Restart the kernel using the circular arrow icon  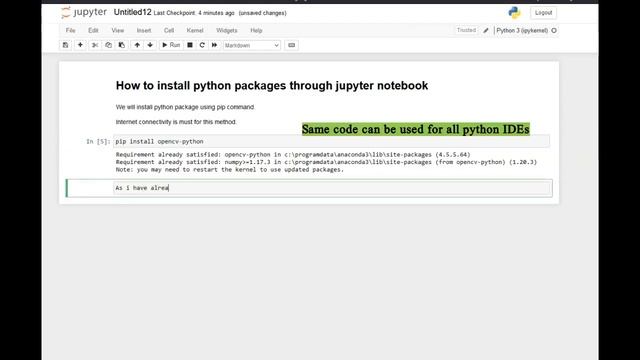pyautogui.click(x=202, y=45)
